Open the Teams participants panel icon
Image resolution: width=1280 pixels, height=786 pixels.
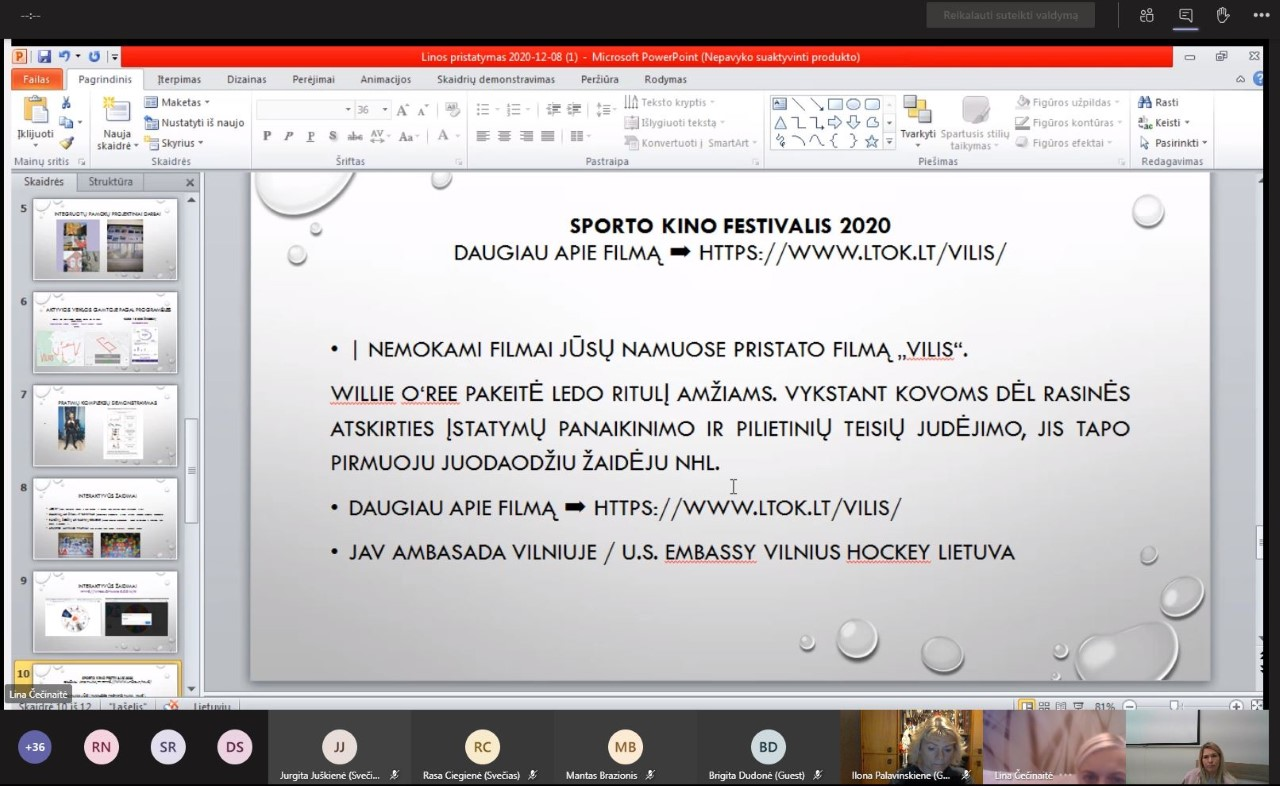[1147, 15]
